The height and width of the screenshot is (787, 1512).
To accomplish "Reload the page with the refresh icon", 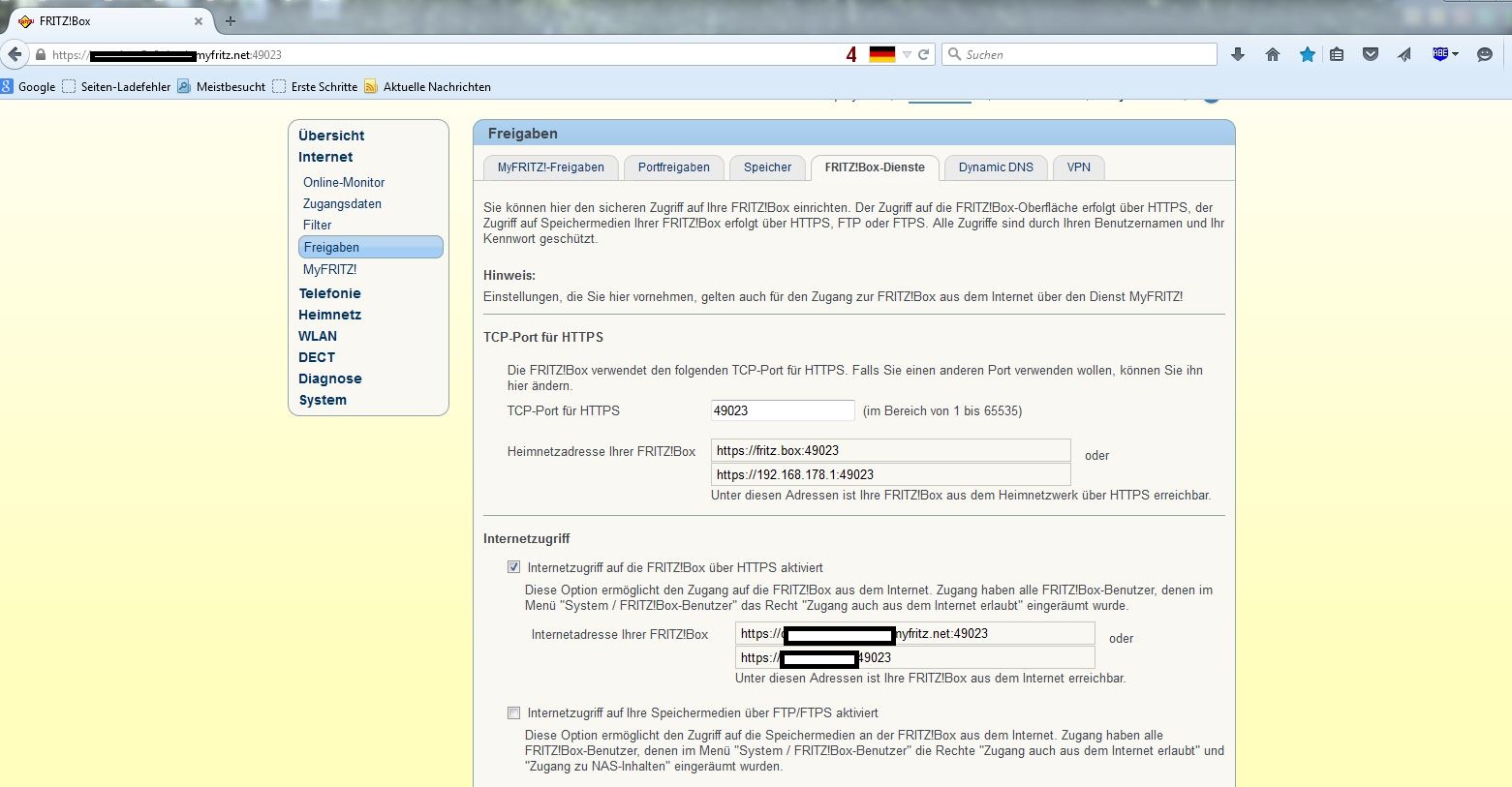I will 924,55.
